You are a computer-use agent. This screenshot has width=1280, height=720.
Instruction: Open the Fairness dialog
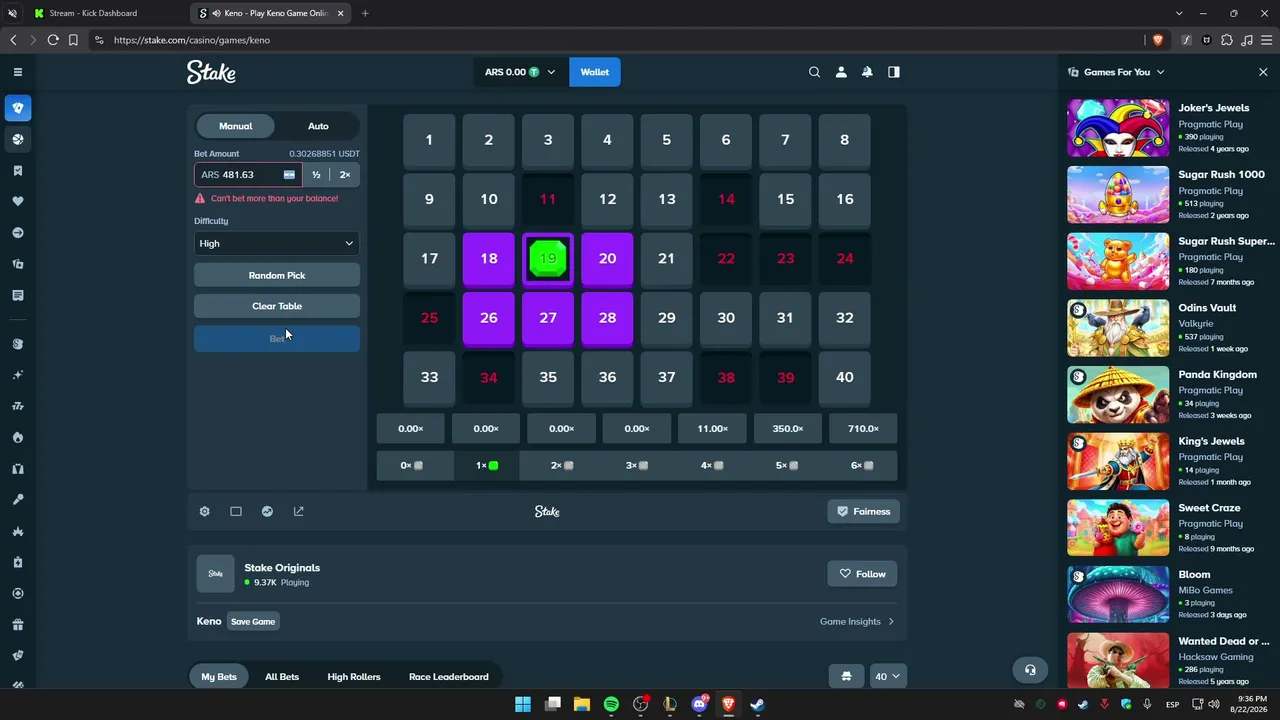(x=863, y=511)
